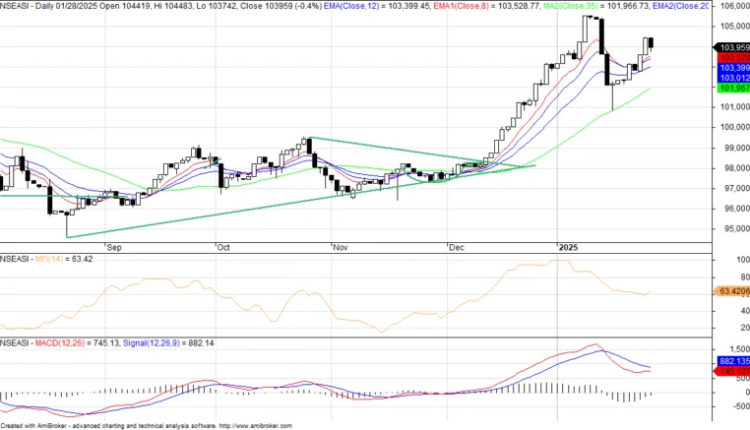The image size is (750, 430).
Task: Click the green 101,967 moving average tag
Action: click(733, 88)
